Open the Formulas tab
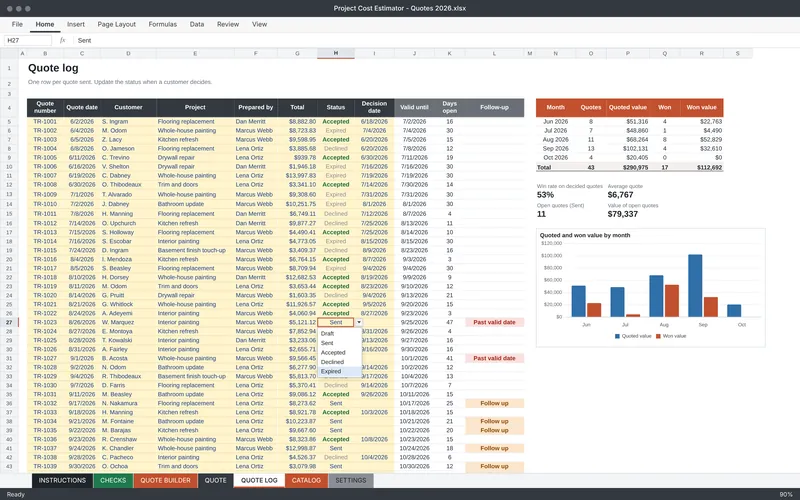The height and width of the screenshot is (500, 800). pyautogui.click(x=162, y=24)
